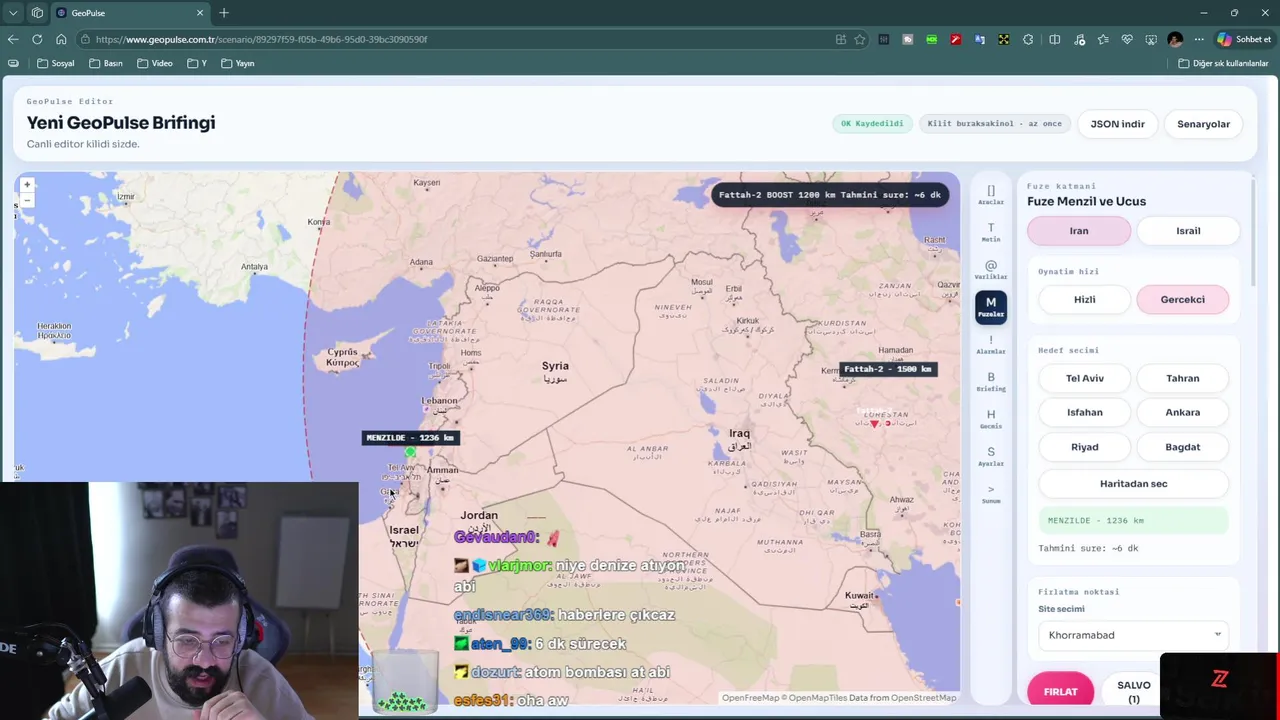The height and width of the screenshot is (720, 1280).
Task: Open Video bookmarks folder
Action: click(155, 63)
